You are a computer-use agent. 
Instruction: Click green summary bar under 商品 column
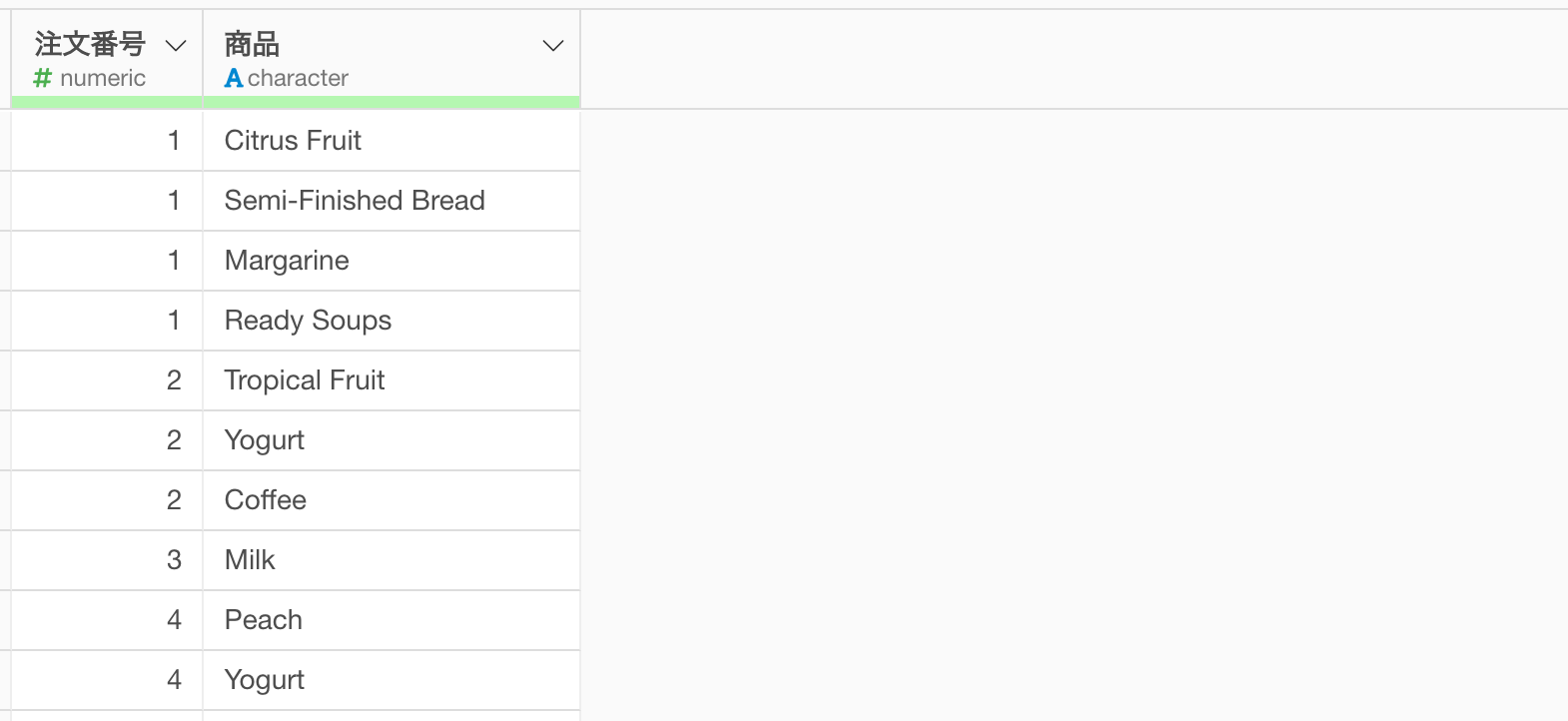(392, 102)
